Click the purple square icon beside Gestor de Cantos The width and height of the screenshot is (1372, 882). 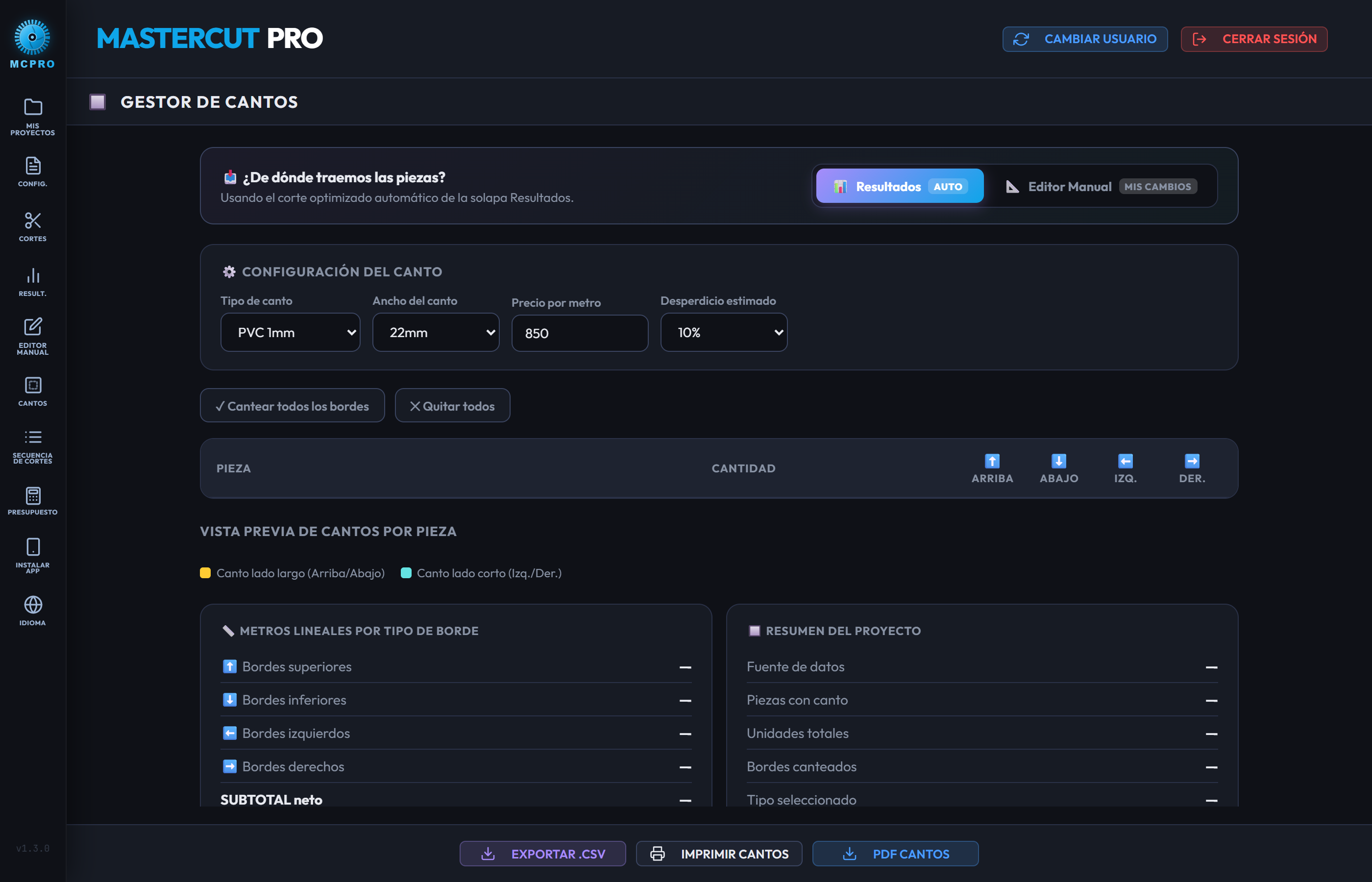click(x=98, y=102)
